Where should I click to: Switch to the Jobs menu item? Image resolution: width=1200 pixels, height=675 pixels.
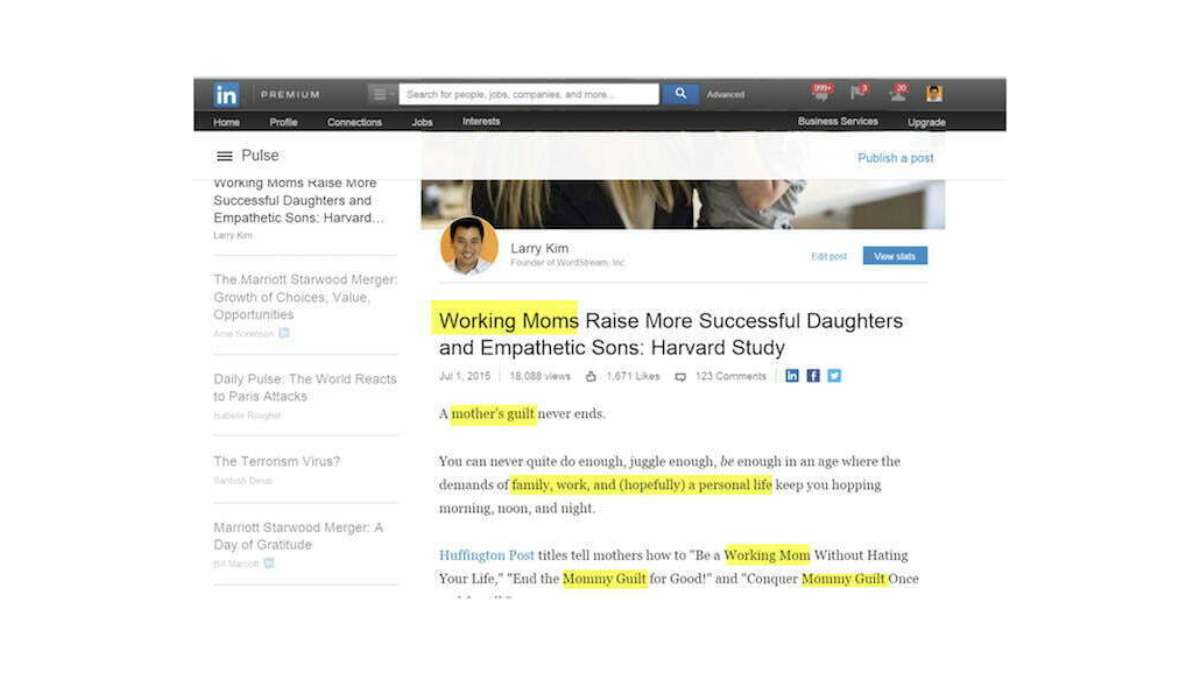[421, 122]
